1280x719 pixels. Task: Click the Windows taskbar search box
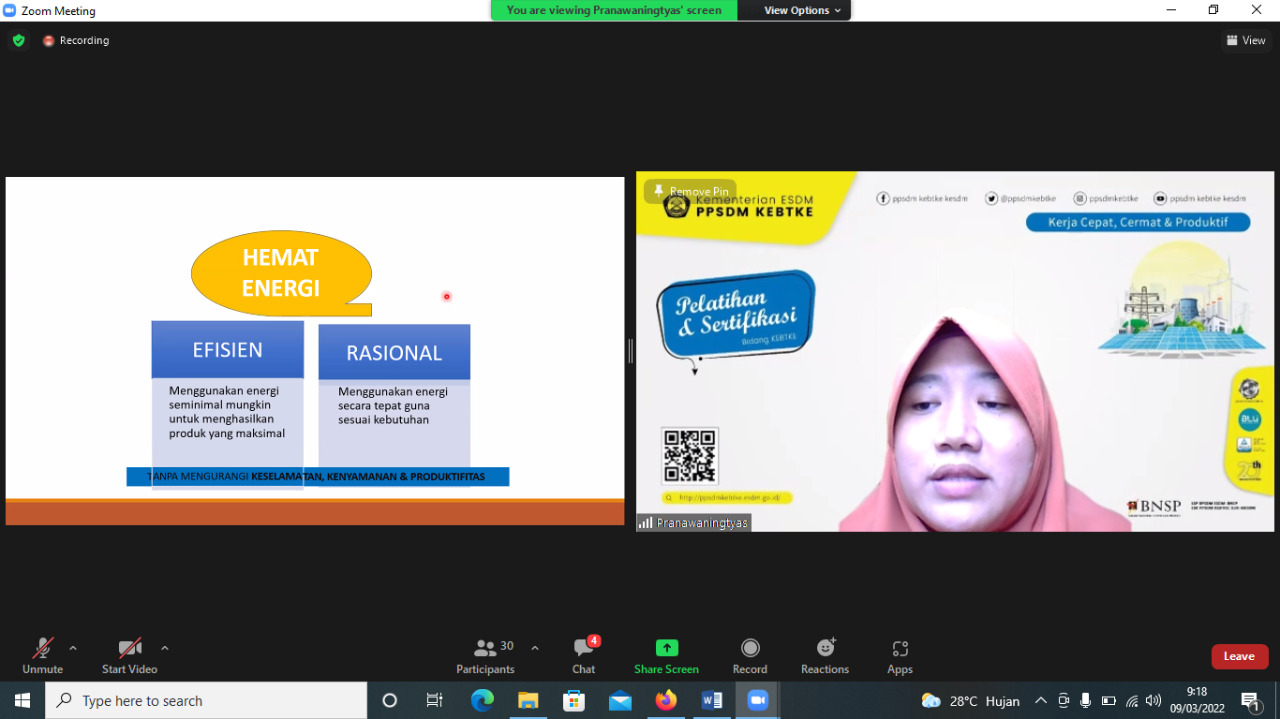tap(206, 701)
